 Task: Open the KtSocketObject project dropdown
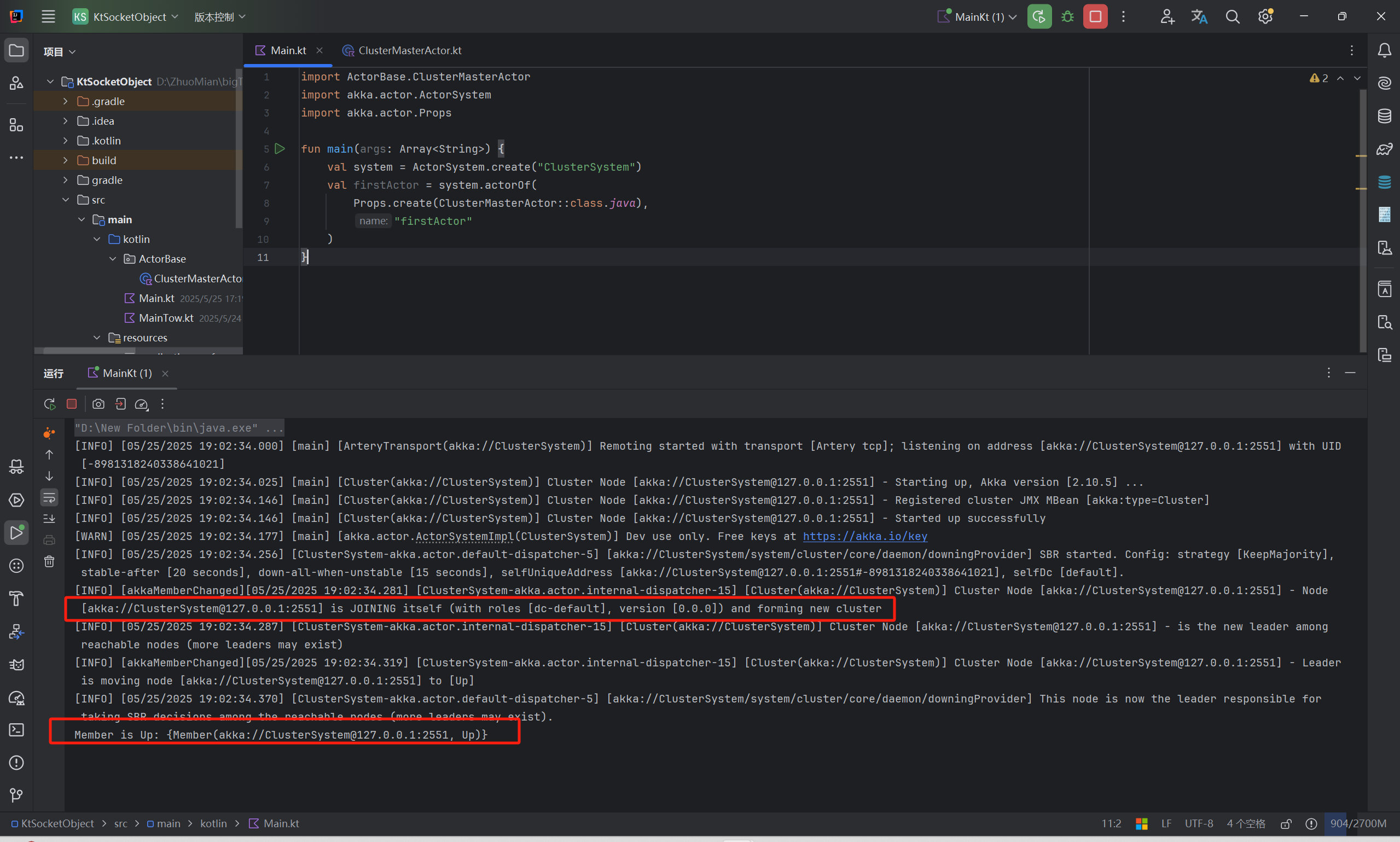pyautogui.click(x=125, y=16)
